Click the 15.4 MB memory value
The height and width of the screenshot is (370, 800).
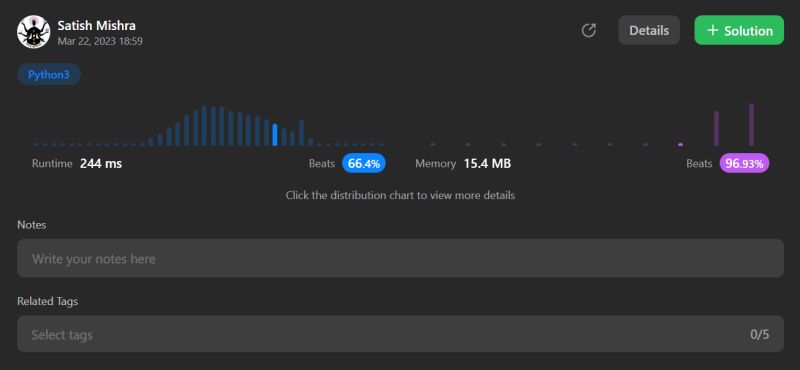(487, 164)
